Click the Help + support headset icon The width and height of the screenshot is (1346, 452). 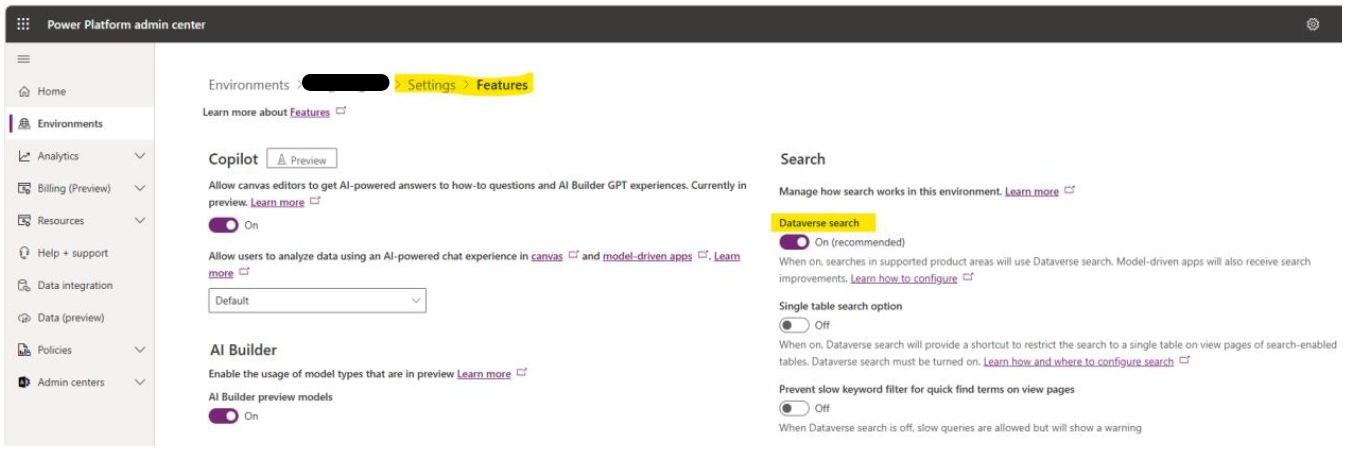(24, 253)
